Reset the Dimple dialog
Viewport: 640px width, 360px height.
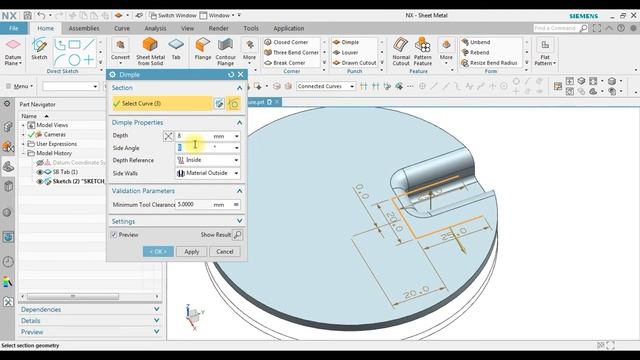pyautogui.click(x=231, y=75)
